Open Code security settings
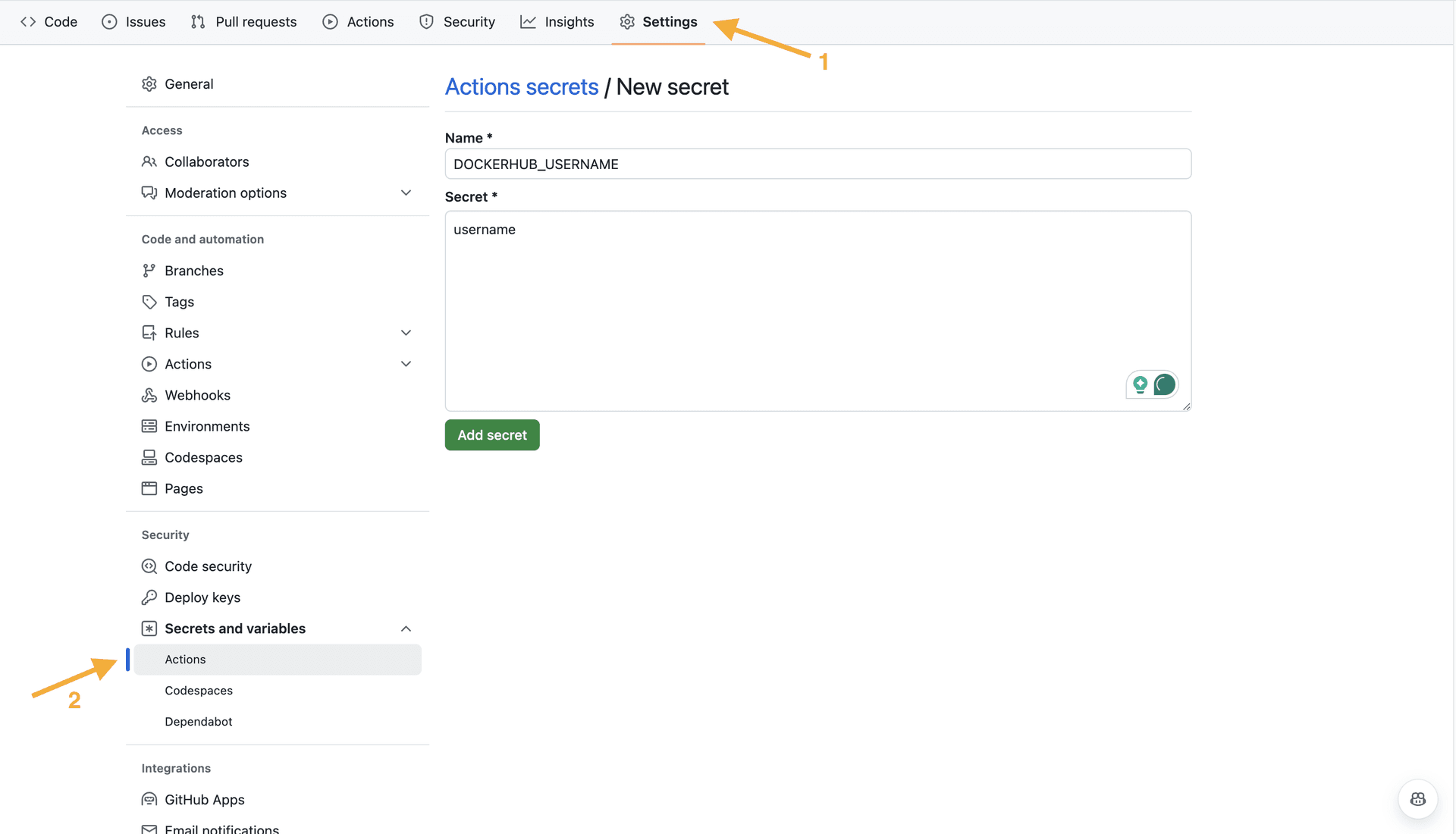 coord(278,566)
